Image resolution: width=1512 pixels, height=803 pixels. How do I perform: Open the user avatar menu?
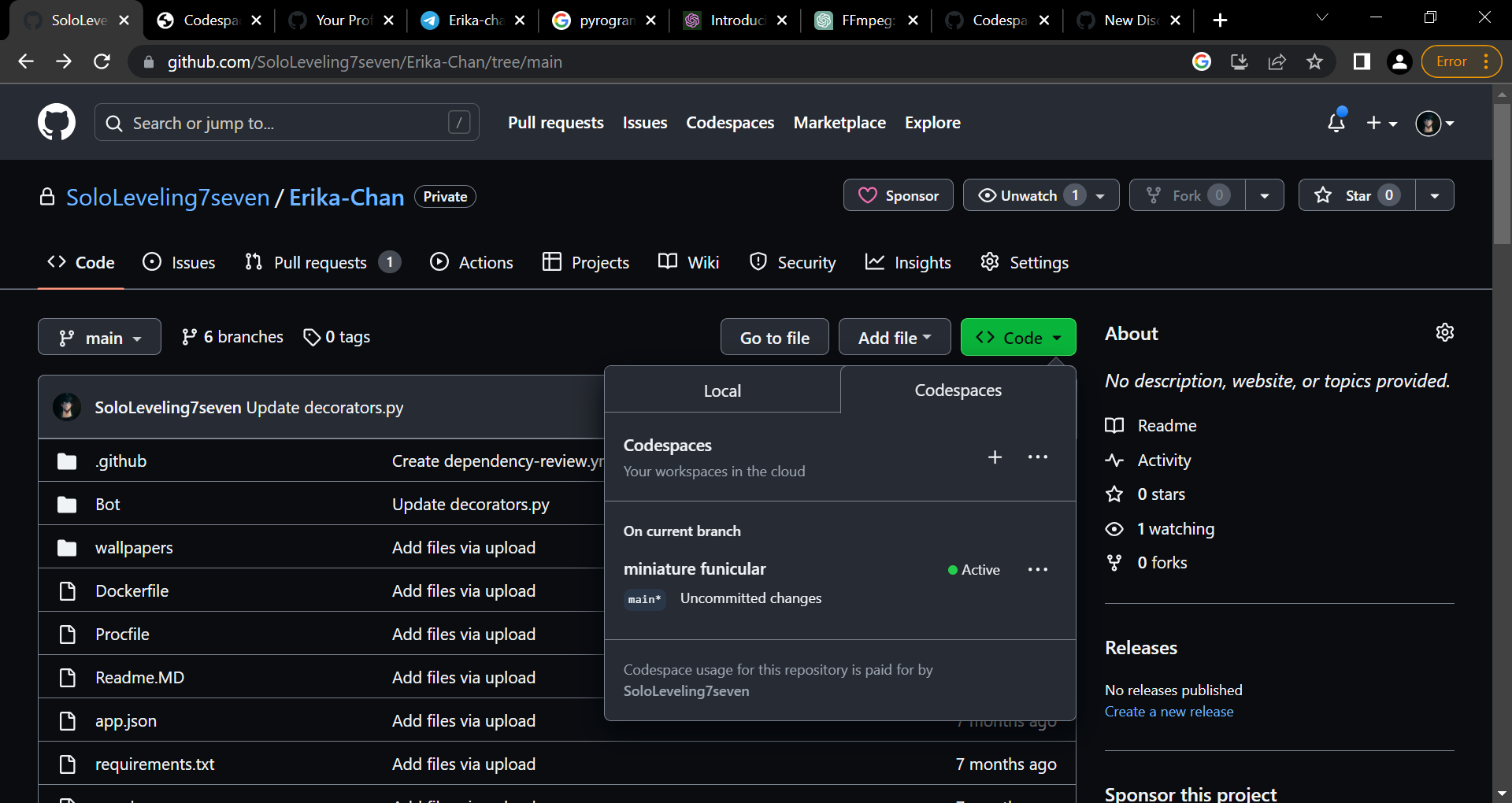1434,123
